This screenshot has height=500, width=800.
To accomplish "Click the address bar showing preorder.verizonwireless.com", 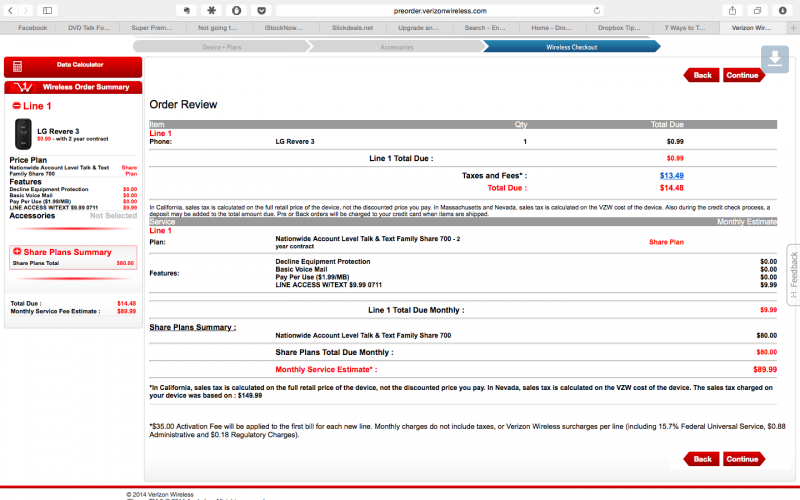I will pyautogui.click(x=440, y=10).
